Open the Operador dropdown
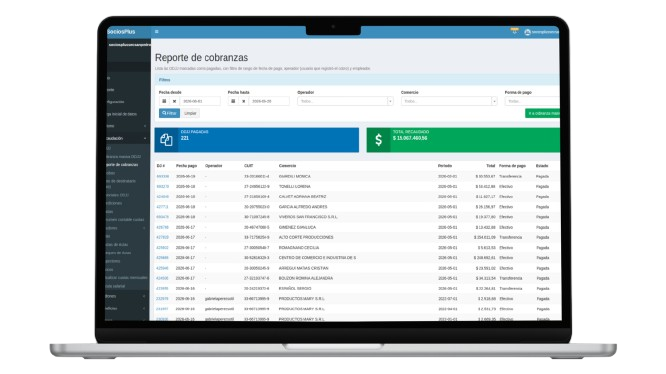This screenshot has width=666, height=374. [x=345, y=101]
